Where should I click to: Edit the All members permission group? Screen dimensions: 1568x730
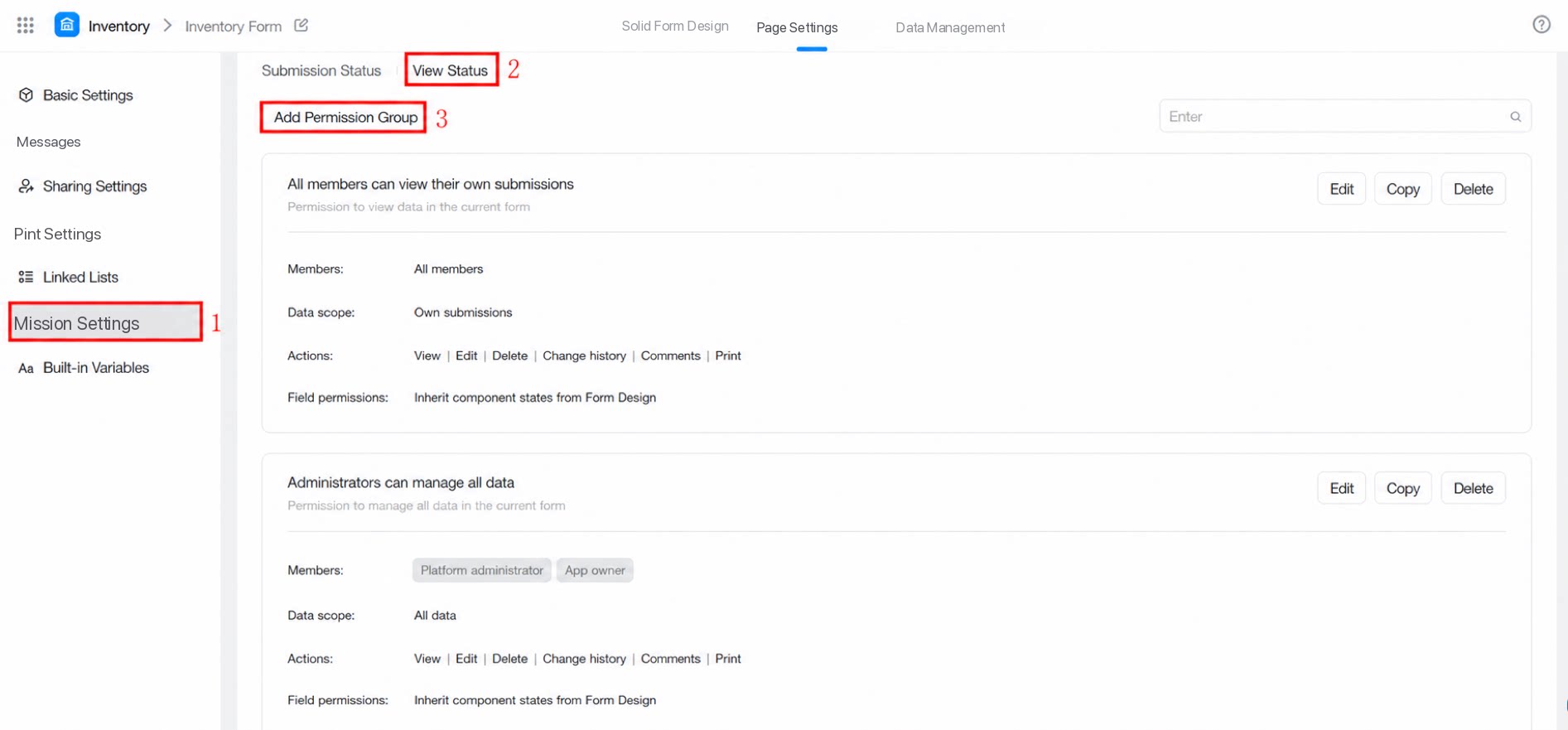pyautogui.click(x=1341, y=189)
